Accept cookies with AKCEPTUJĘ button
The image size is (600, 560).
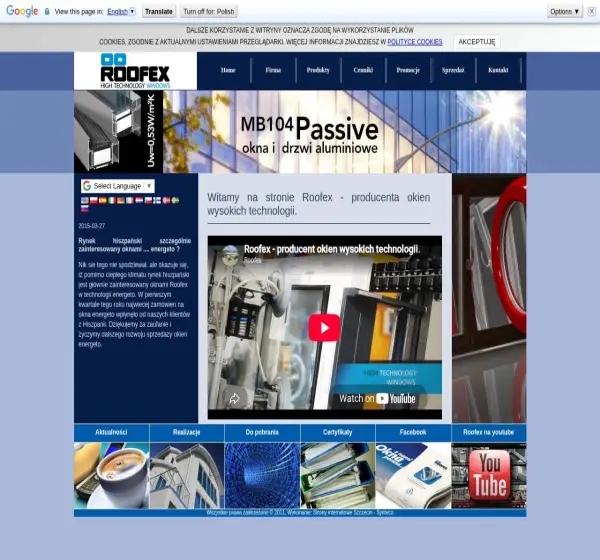477,42
